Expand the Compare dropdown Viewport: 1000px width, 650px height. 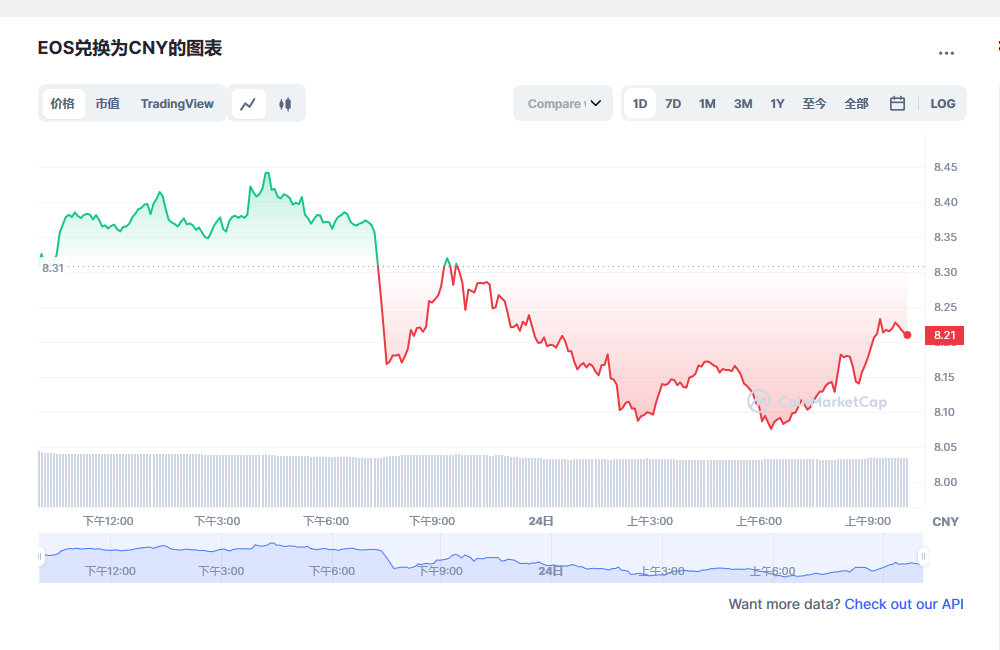pos(562,103)
